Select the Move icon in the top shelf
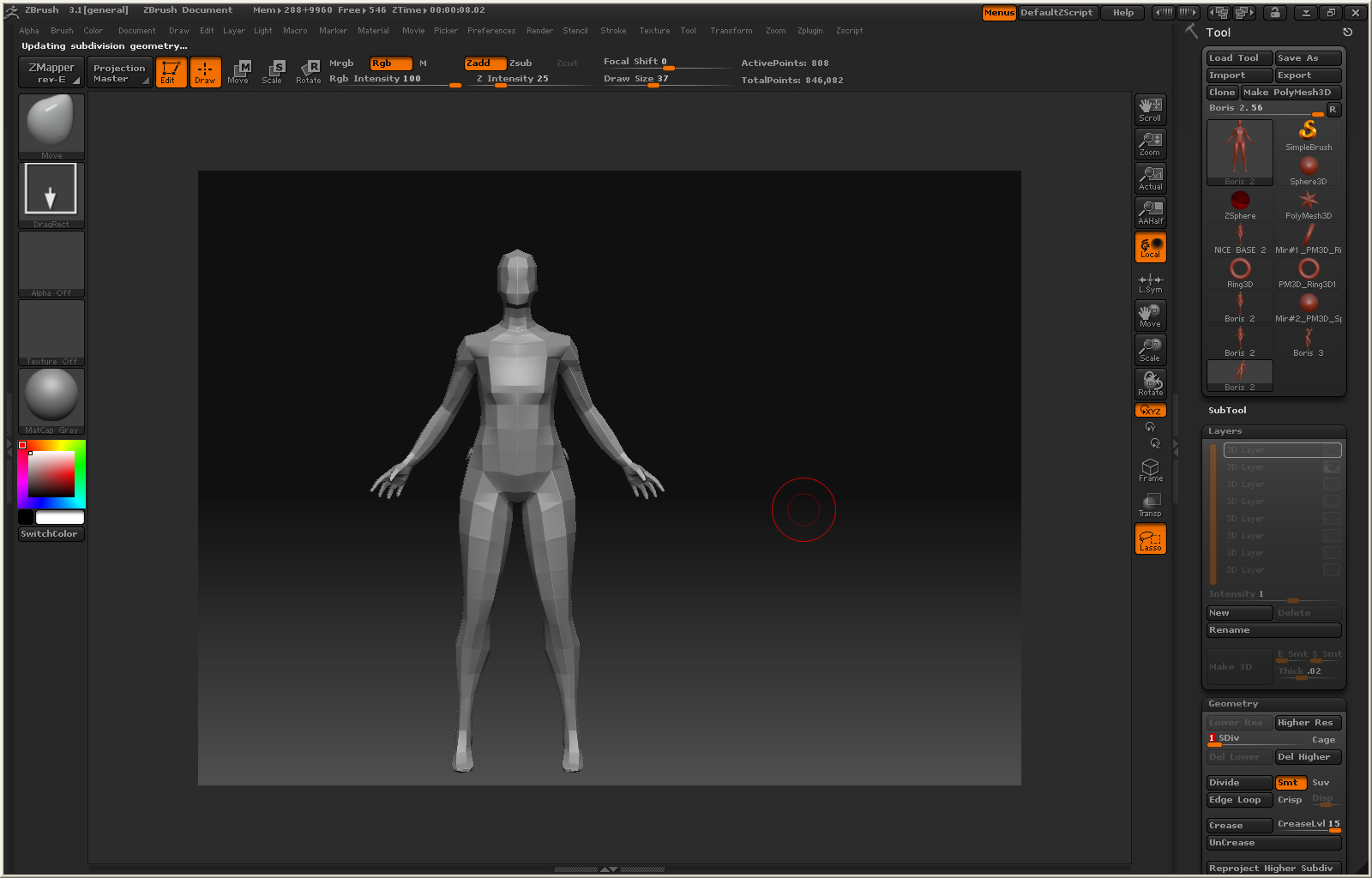The height and width of the screenshot is (878, 1372). [x=239, y=72]
